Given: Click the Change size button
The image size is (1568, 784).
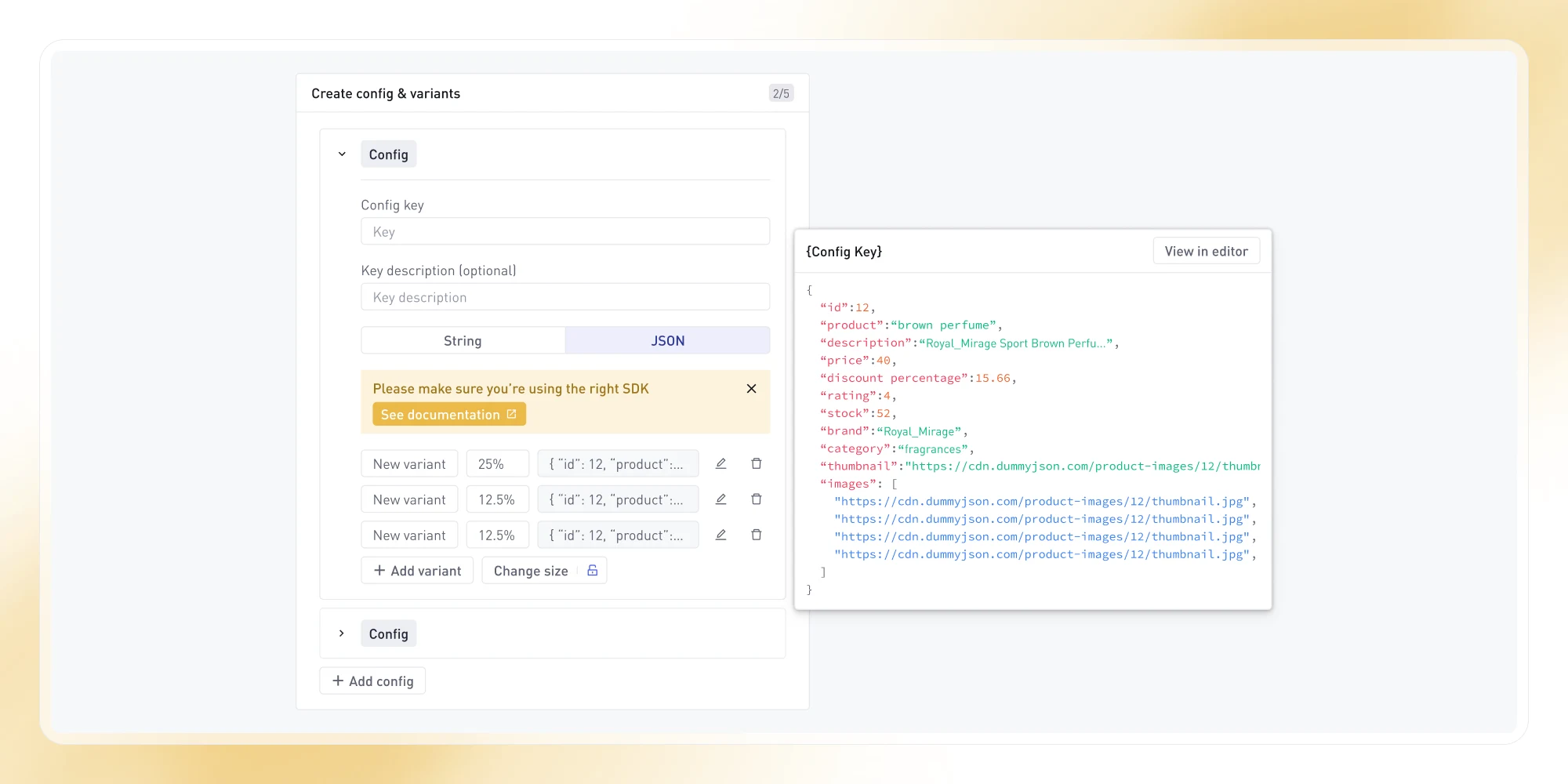Looking at the screenshot, I should 531,570.
